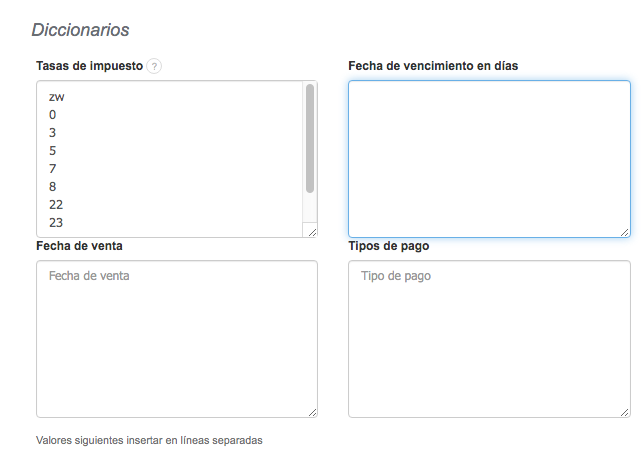Viewport: 644px width, 459px height.
Task: Click resize grip of Tasas de impuesto box
Action: (x=312, y=232)
